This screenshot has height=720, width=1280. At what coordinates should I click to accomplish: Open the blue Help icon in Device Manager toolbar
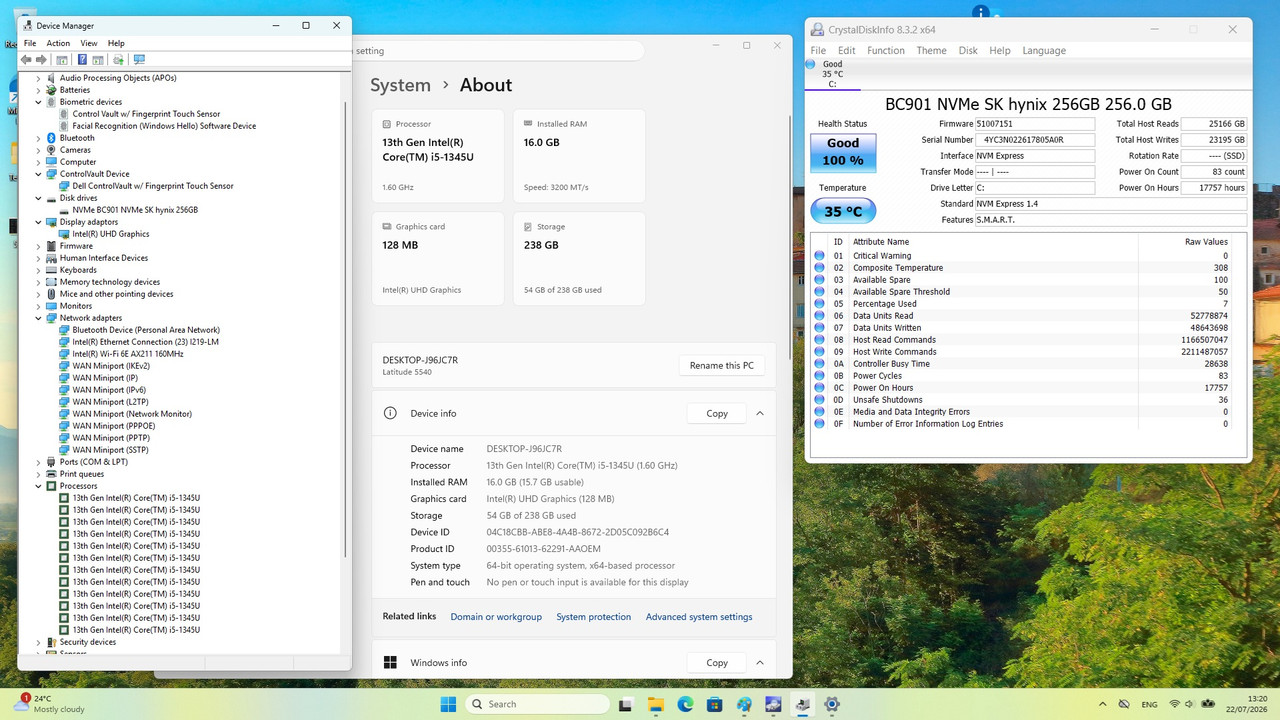[x=83, y=60]
